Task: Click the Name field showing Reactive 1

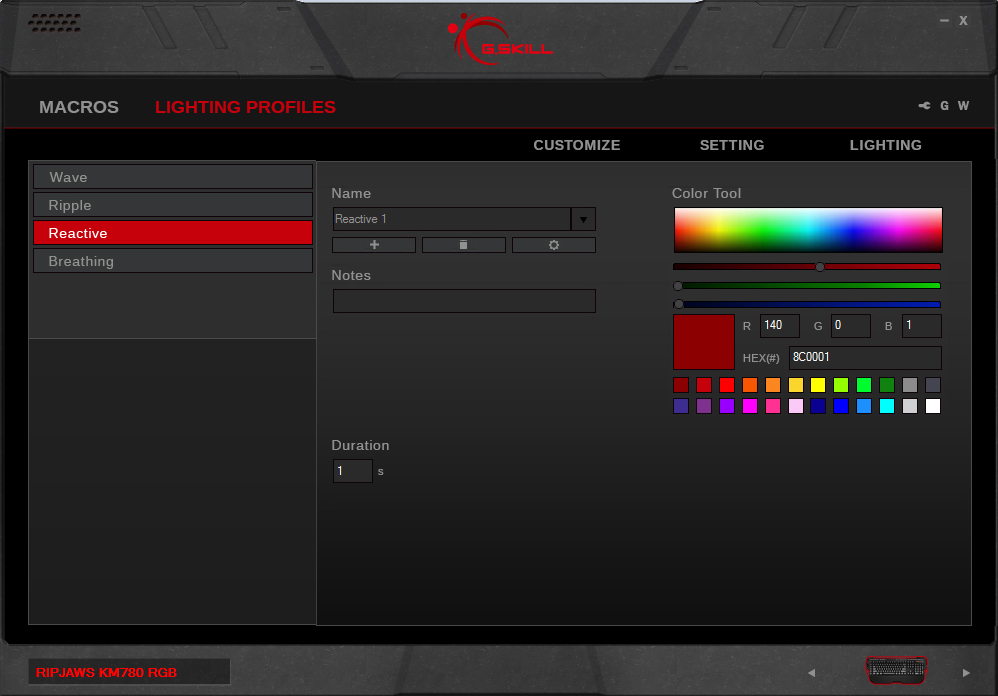Action: click(x=451, y=219)
